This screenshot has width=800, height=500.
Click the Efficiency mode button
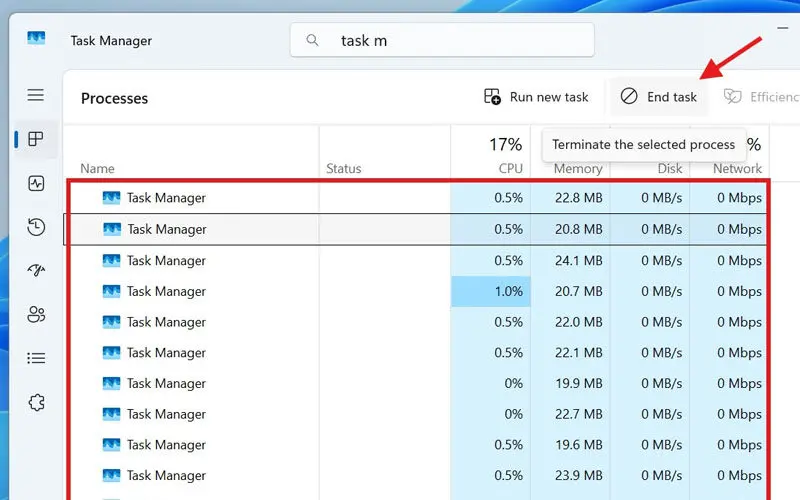tap(761, 96)
